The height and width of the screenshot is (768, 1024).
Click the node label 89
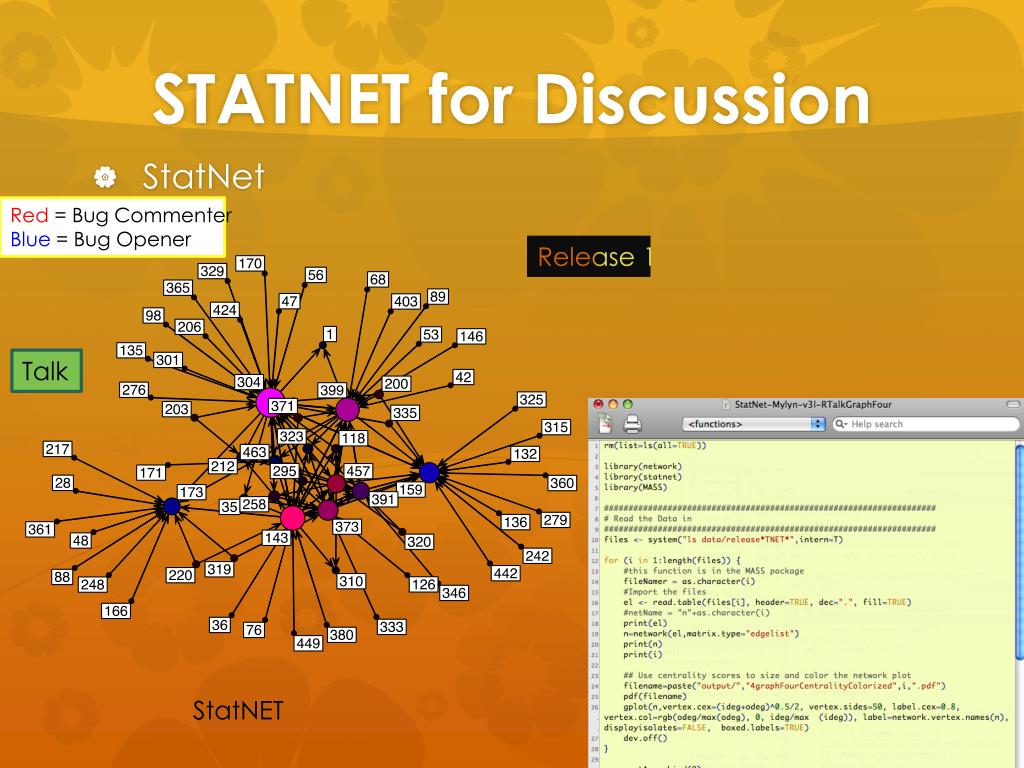(438, 296)
